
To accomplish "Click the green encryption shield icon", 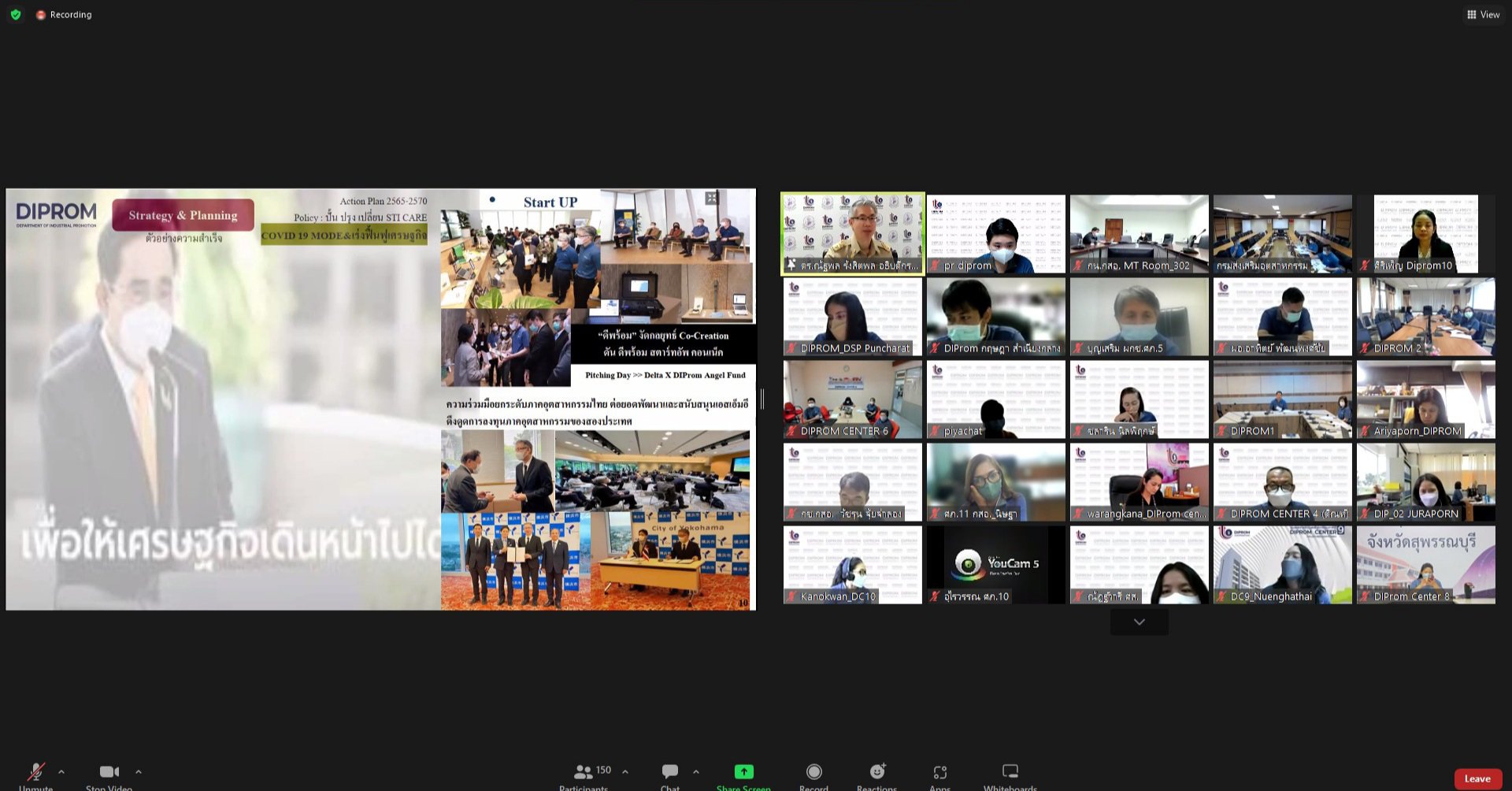I will 15,14.
